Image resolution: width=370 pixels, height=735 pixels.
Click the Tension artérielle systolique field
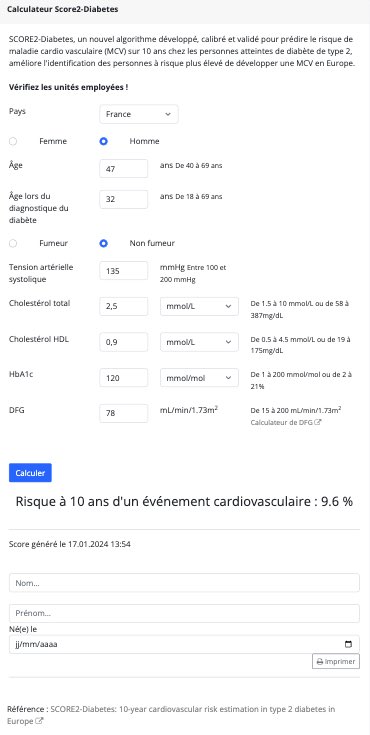point(124,271)
